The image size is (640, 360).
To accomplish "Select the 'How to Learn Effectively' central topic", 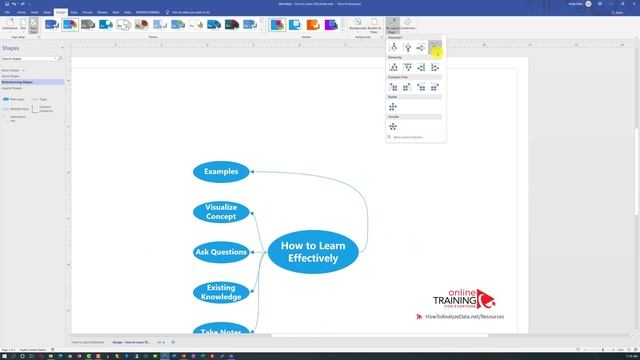I will point(313,252).
